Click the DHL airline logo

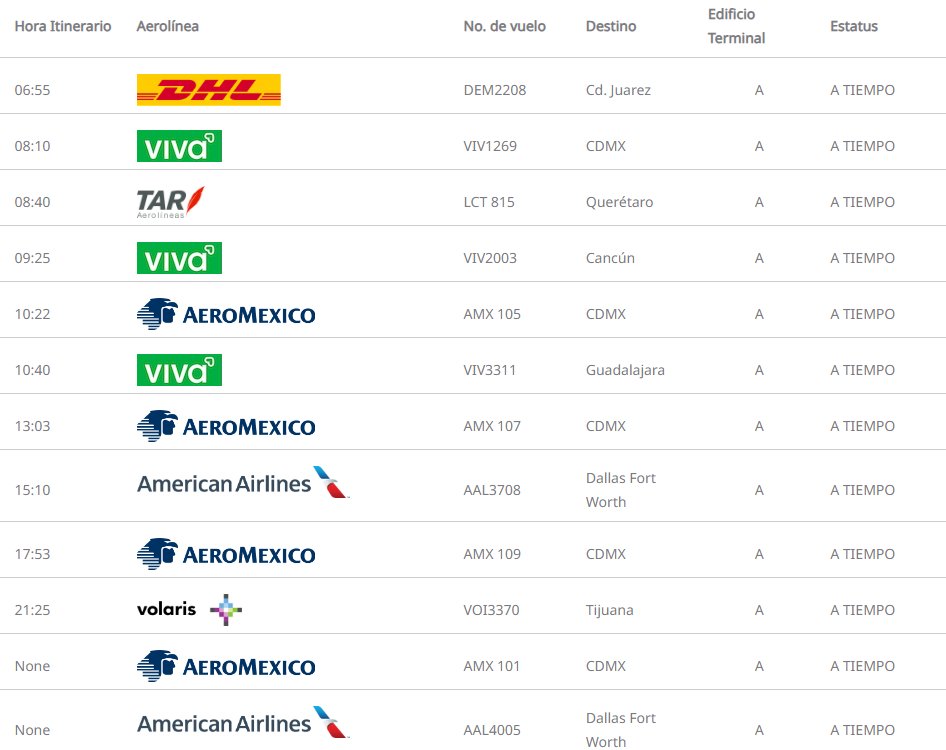click(x=208, y=90)
